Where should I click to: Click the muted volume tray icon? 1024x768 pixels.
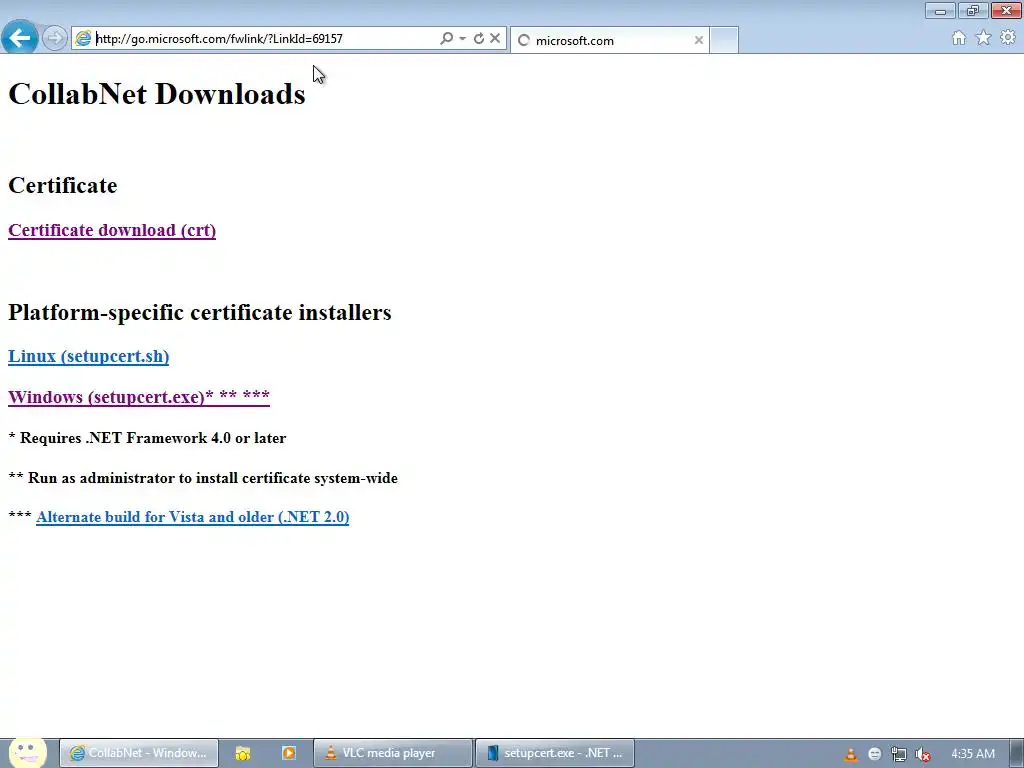pyautogui.click(x=923, y=754)
